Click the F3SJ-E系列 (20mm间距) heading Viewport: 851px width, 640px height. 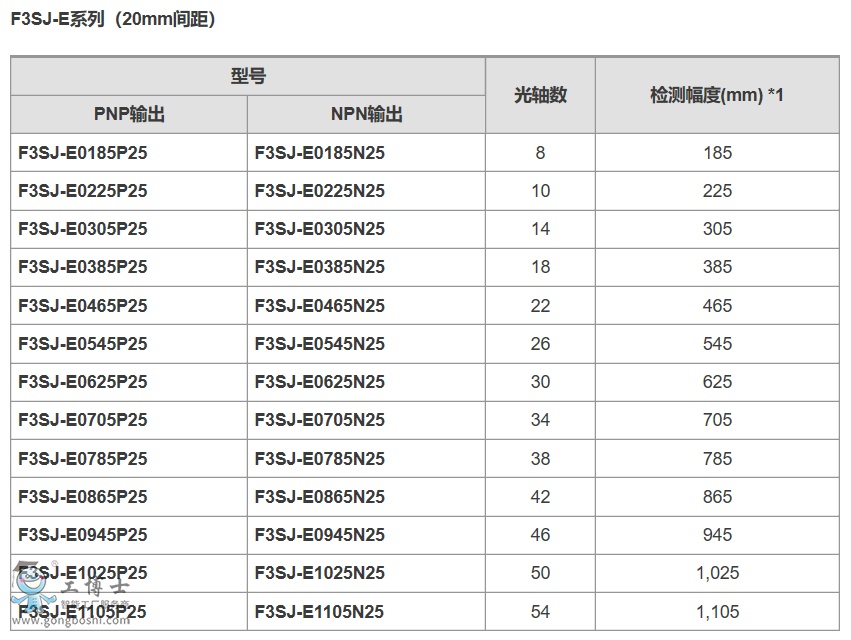[x=113, y=19]
